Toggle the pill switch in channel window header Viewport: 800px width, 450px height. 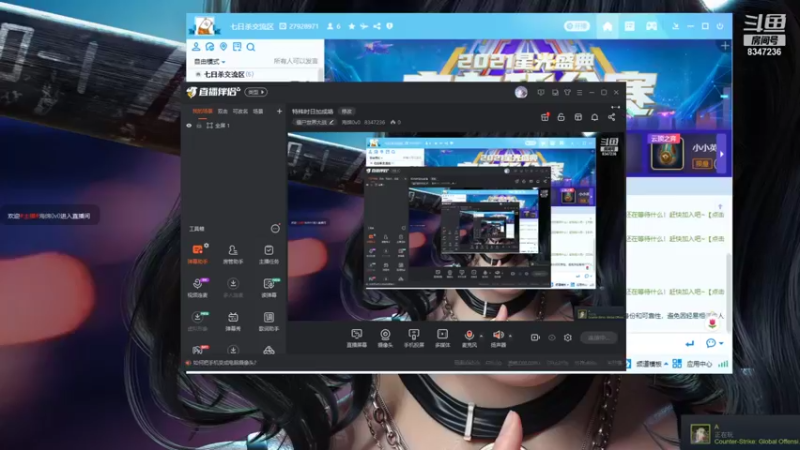point(577,26)
